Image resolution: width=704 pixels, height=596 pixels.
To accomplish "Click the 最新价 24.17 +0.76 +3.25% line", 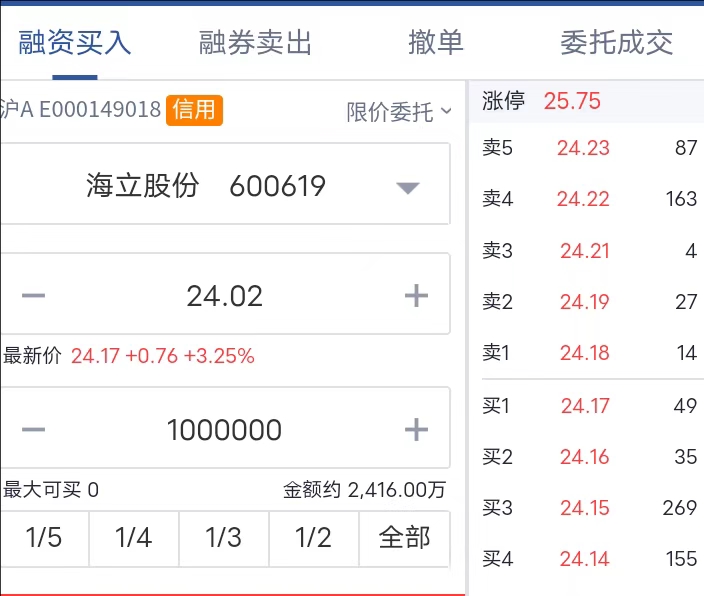I will pyautogui.click(x=129, y=356).
